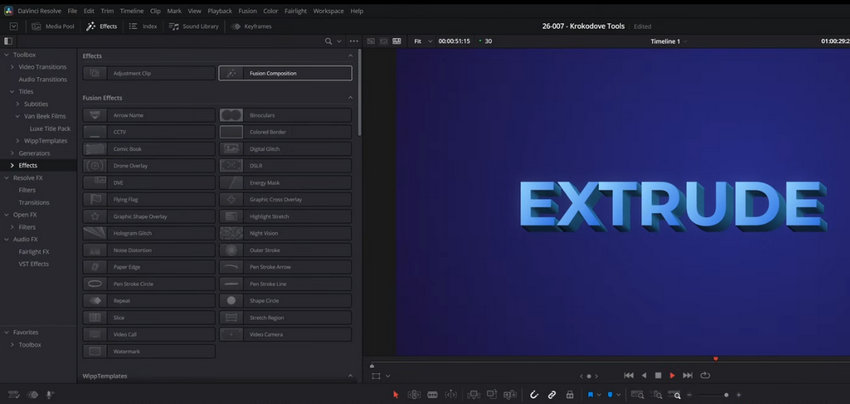Select the Fusion Composition effect
This screenshot has height=404, width=850.
[285, 73]
